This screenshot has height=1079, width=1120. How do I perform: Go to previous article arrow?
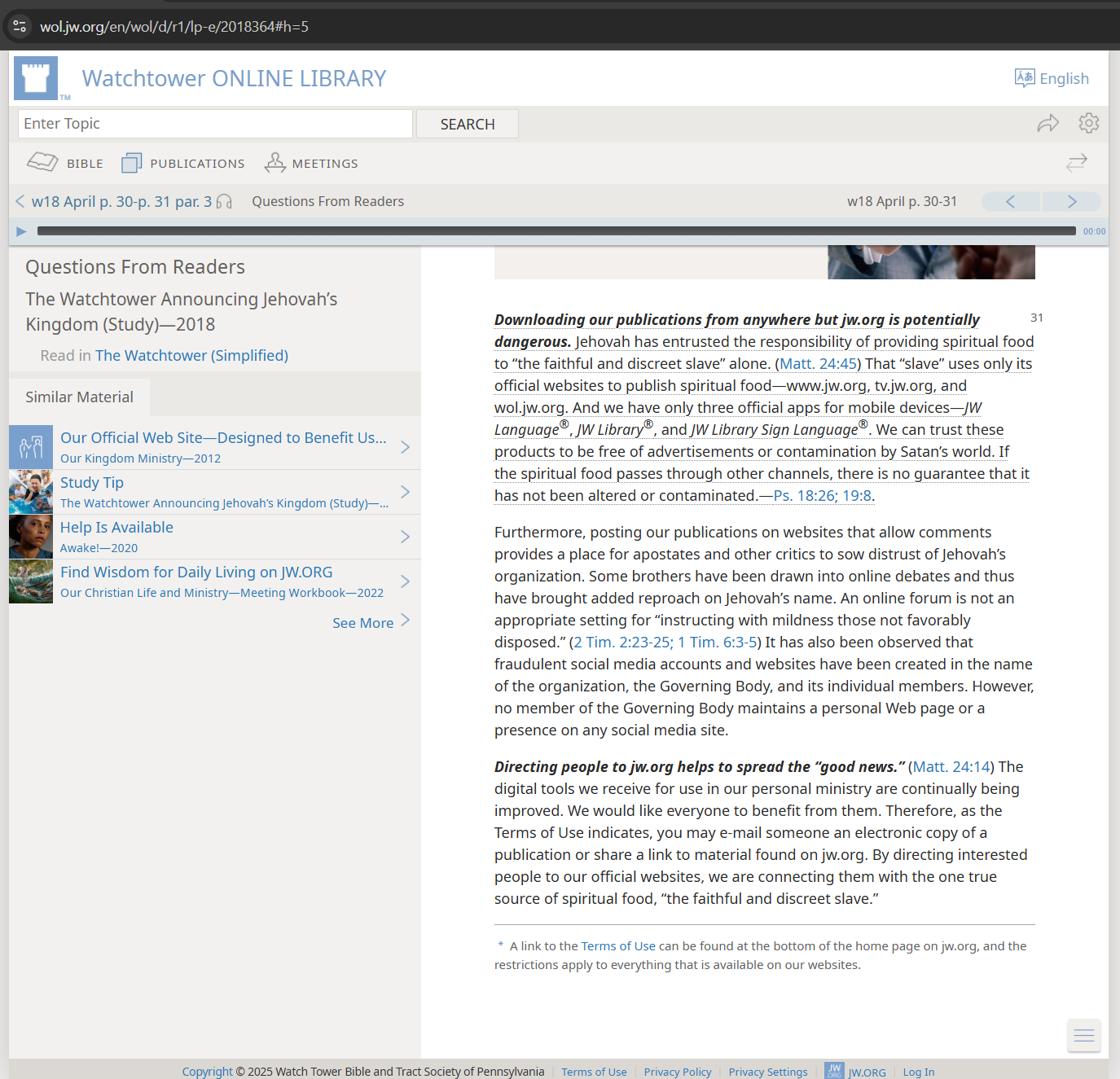pos(1010,202)
